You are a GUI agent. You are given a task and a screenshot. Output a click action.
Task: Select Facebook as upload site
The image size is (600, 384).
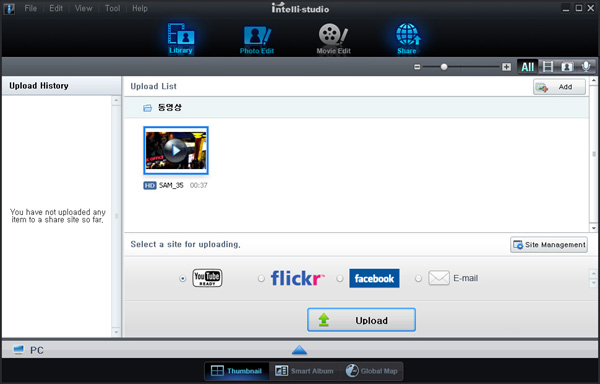(340, 278)
